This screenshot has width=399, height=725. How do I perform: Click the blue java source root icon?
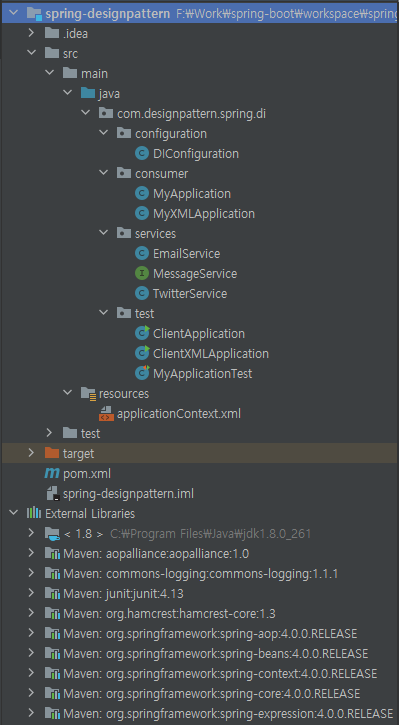click(87, 93)
